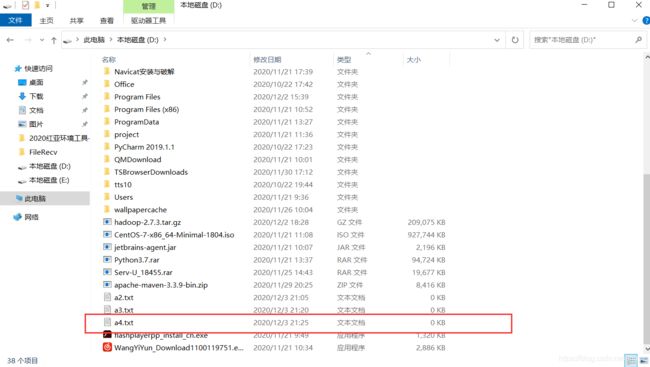
Task: Select 此电脑 in the navigation pane
Action: coord(45,199)
